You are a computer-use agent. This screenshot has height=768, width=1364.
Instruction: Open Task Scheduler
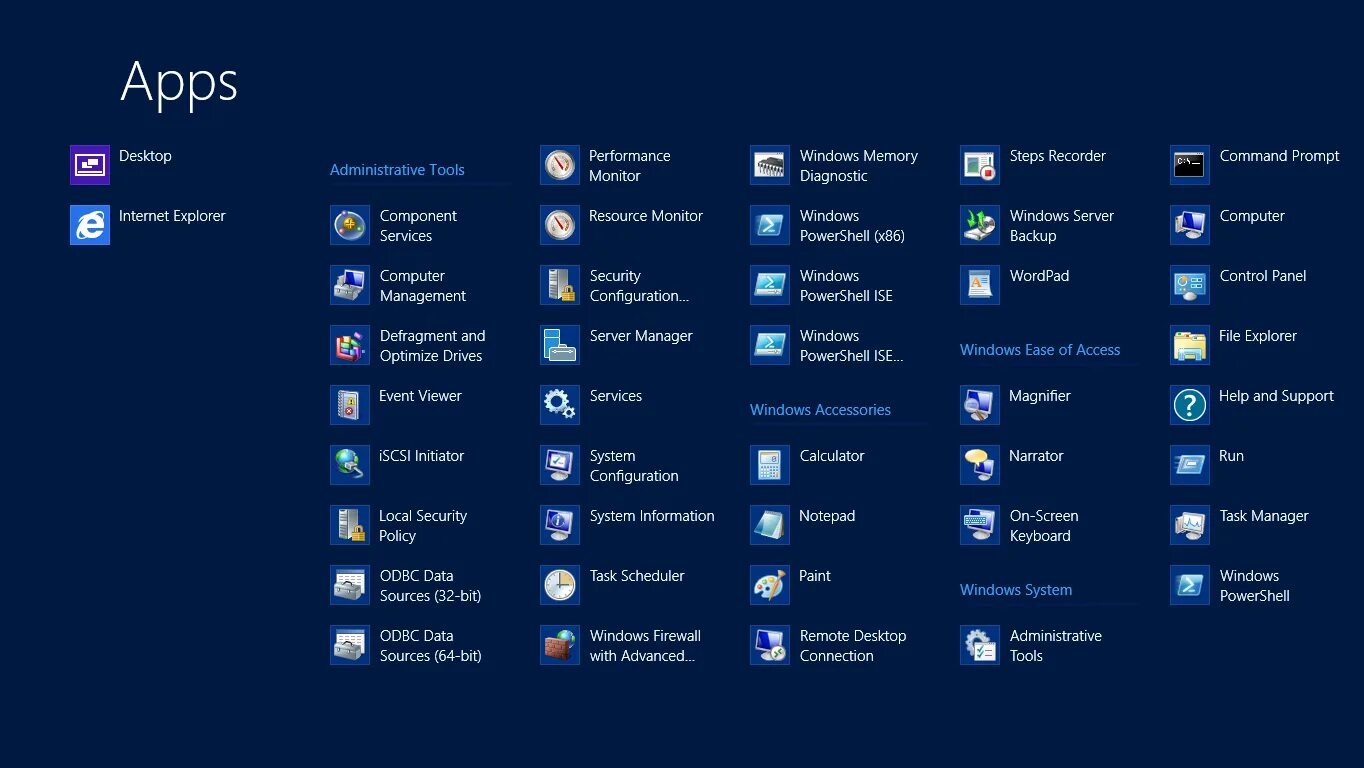tap(636, 575)
